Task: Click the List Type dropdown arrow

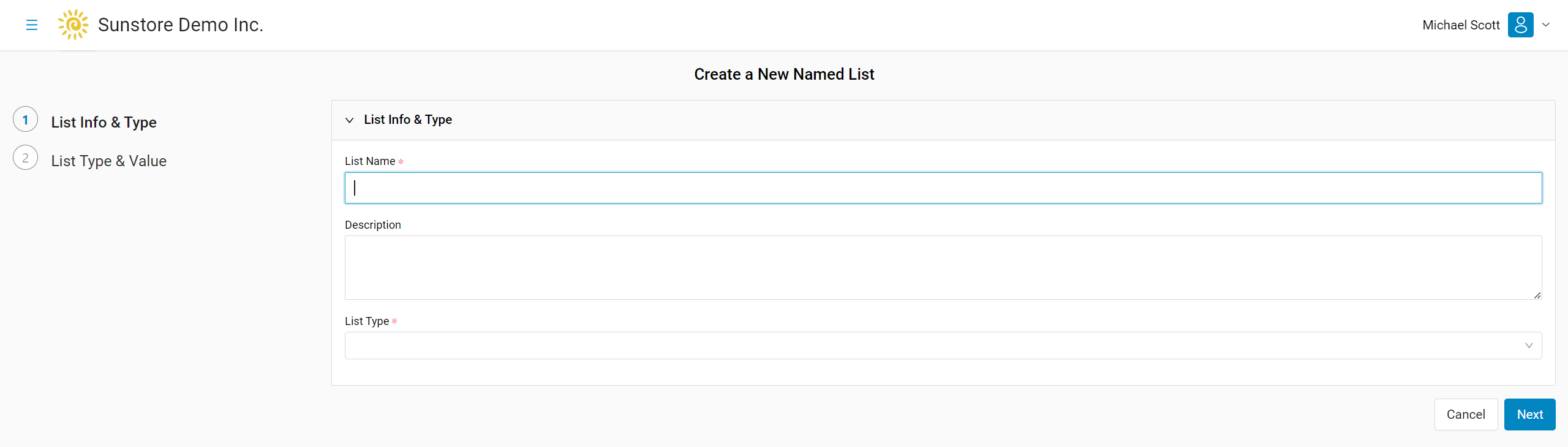Action: pos(1529,346)
